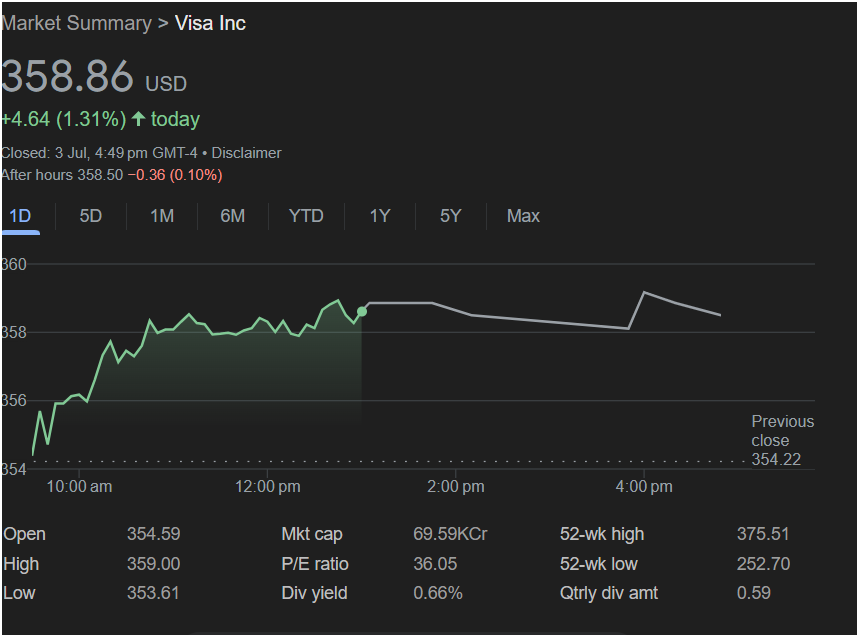Click the High value 359.00
This screenshot has width=859, height=637.
pyautogui.click(x=153, y=564)
